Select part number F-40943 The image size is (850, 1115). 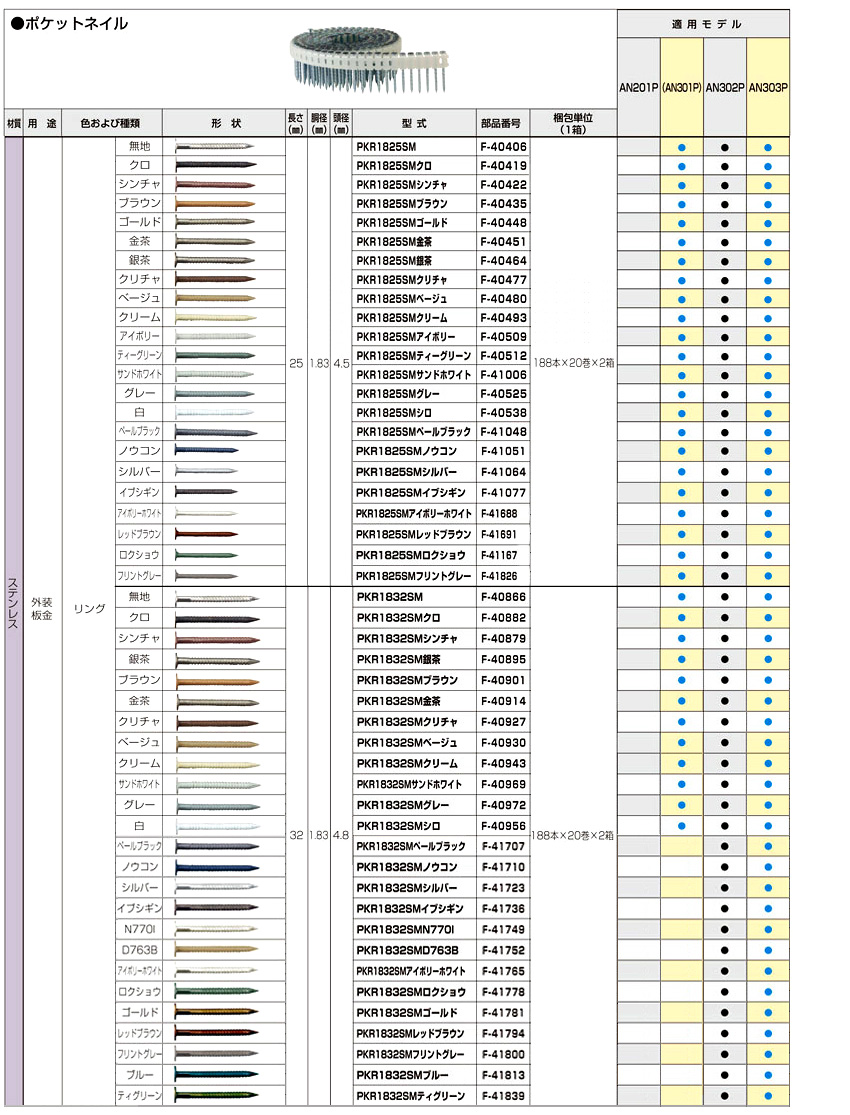point(503,763)
